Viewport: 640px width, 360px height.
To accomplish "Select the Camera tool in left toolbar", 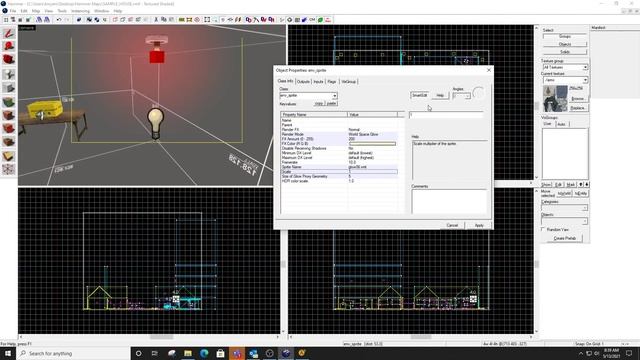I will coord(9,60).
